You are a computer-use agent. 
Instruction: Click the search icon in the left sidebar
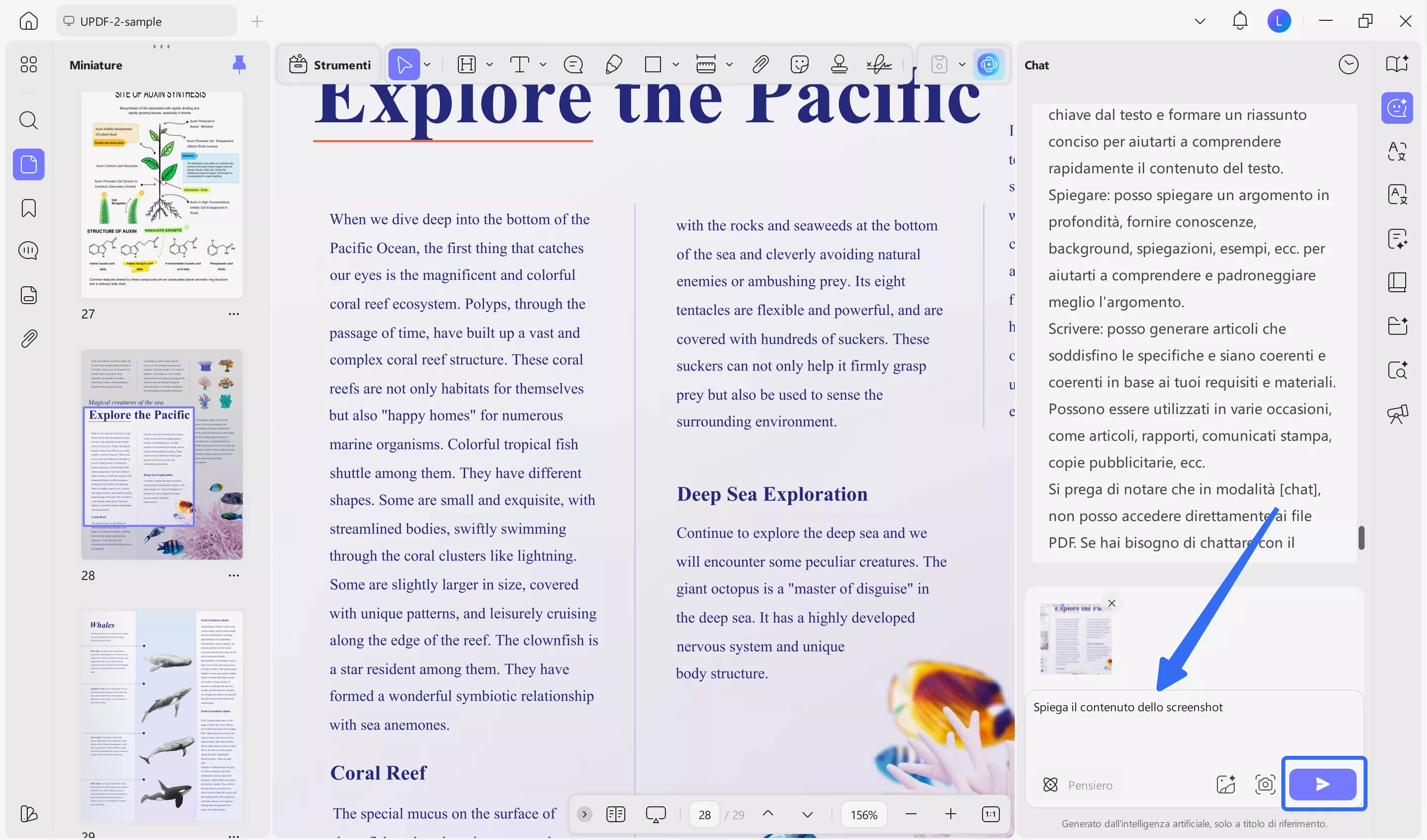coord(28,120)
